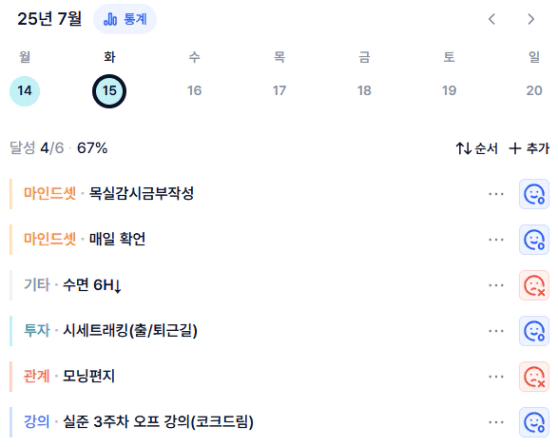Click the 순서 sort order button
558x447 pixels.
tap(477, 148)
